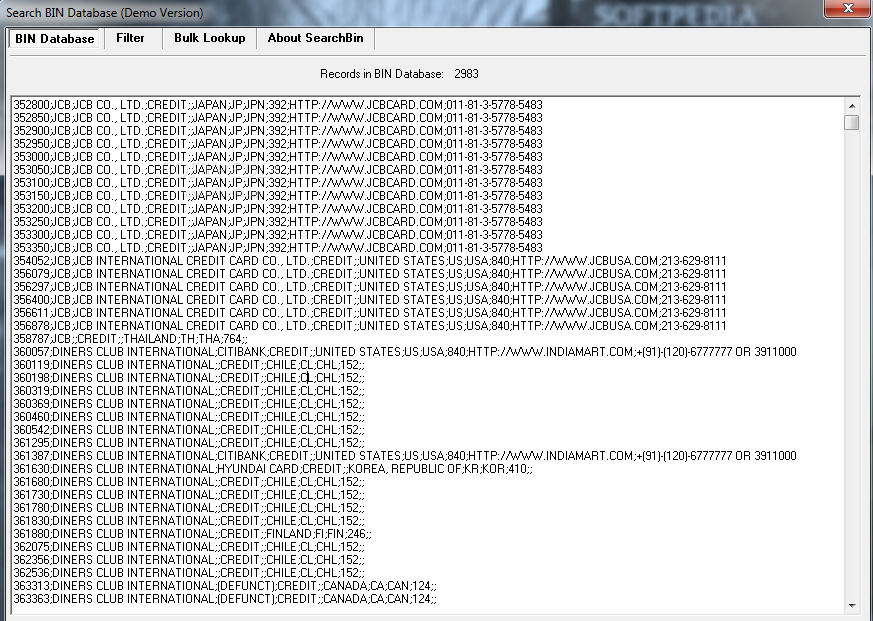This screenshot has width=873, height=621.
Task: Click the 353350 JCB record line
Action: click(278, 247)
